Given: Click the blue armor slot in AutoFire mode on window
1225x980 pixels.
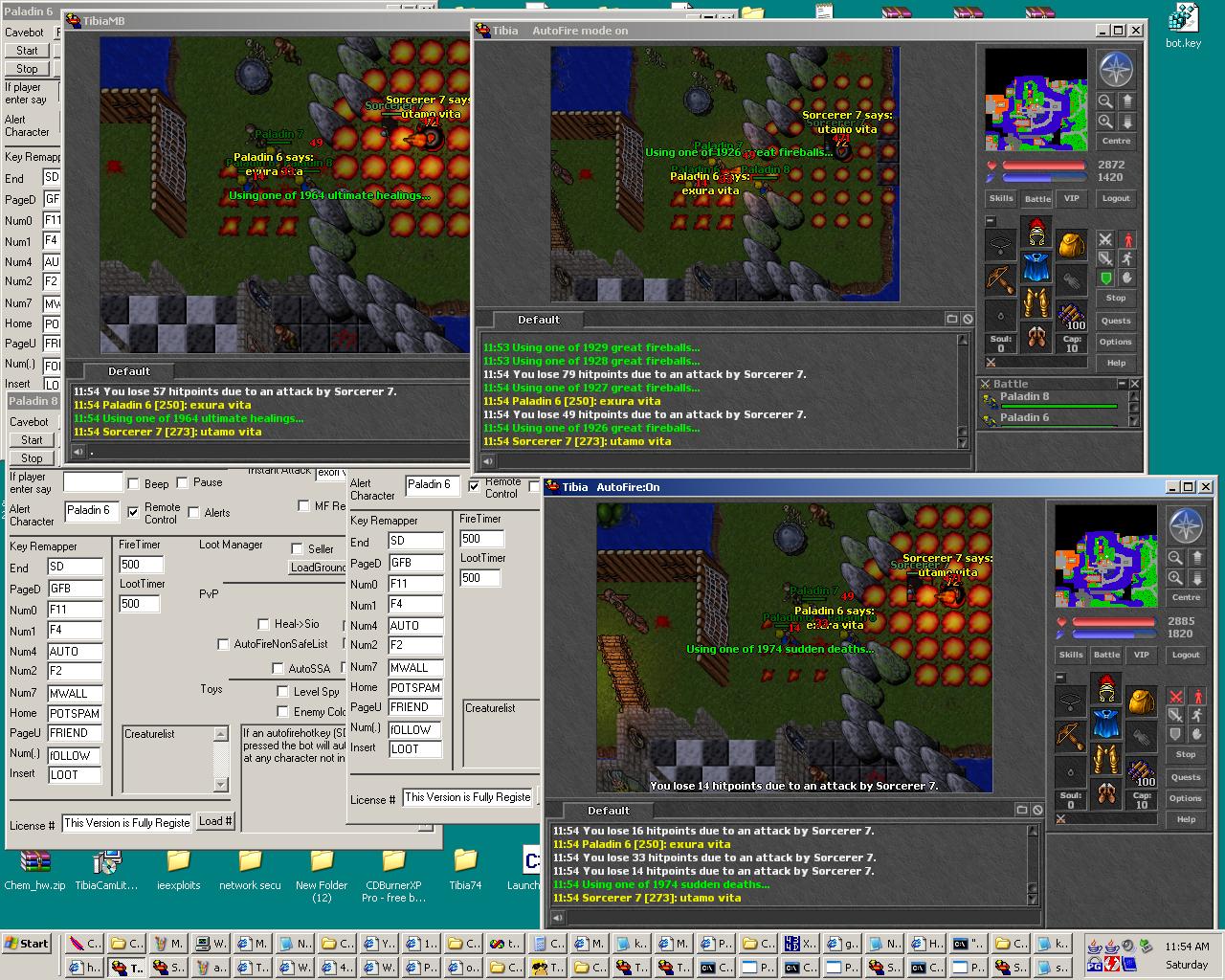Looking at the screenshot, I should [x=1036, y=267].
